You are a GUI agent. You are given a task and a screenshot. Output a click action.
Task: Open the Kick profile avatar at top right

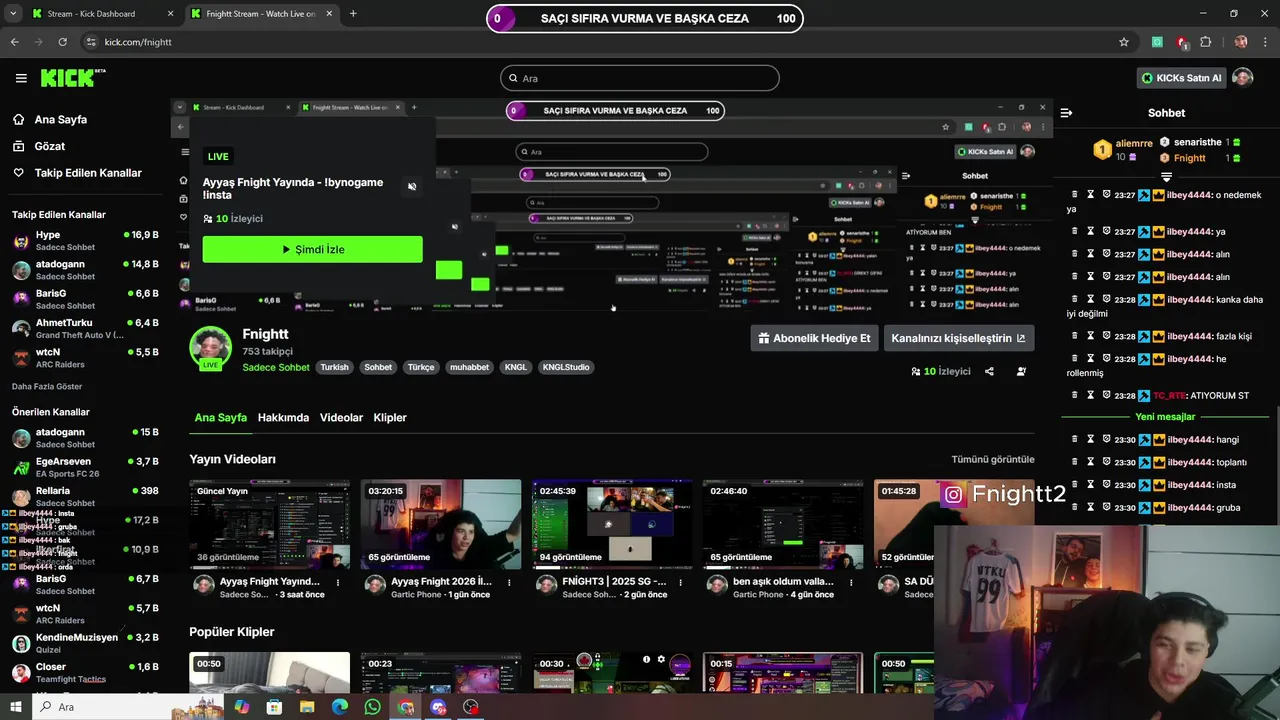(x=1243, y=78)
